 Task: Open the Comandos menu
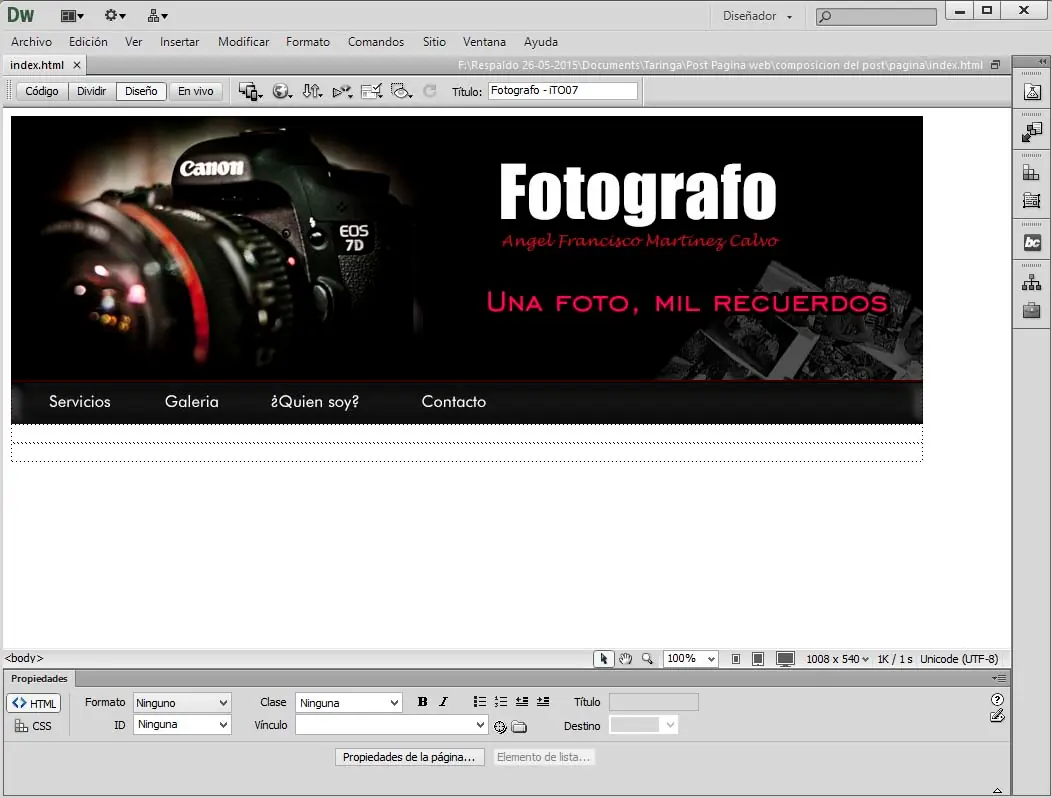376,42
